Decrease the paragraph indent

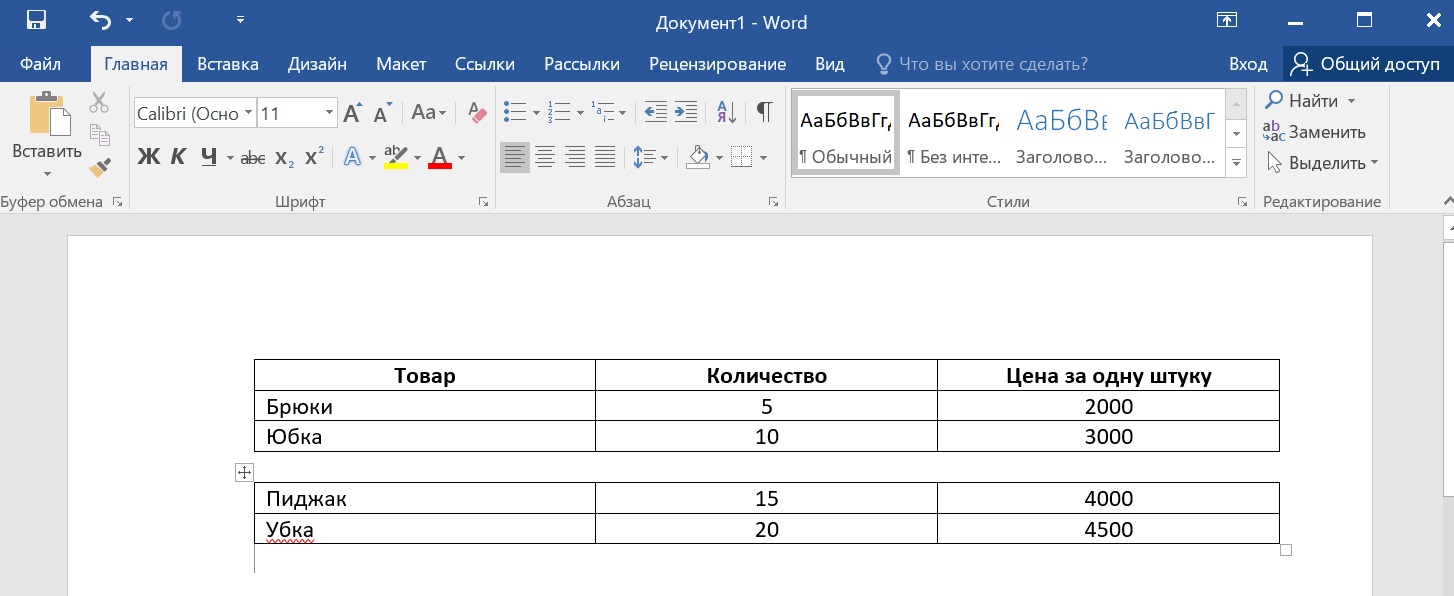click(x=656, y=112)
